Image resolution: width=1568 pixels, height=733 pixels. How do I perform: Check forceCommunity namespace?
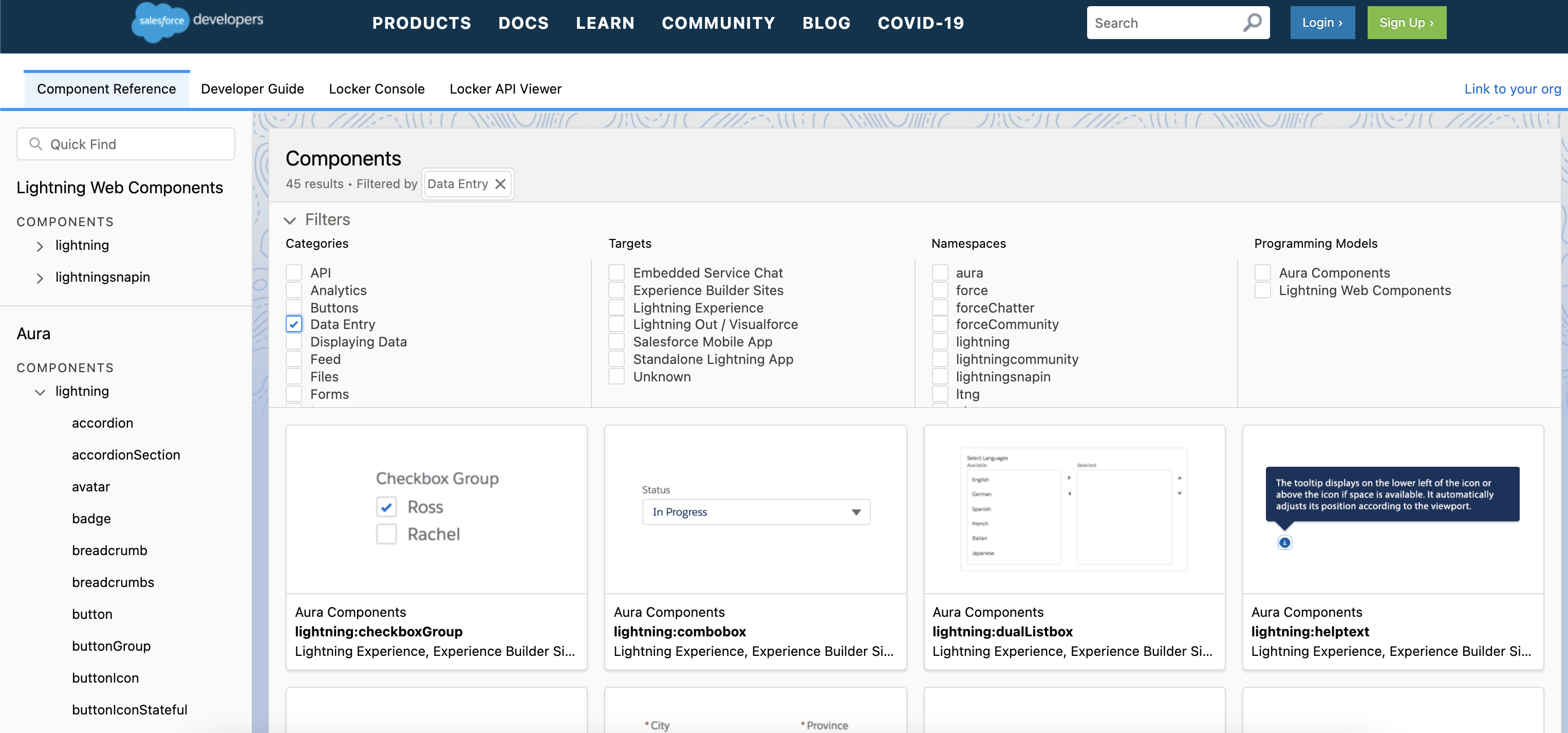tap(940, 324)
